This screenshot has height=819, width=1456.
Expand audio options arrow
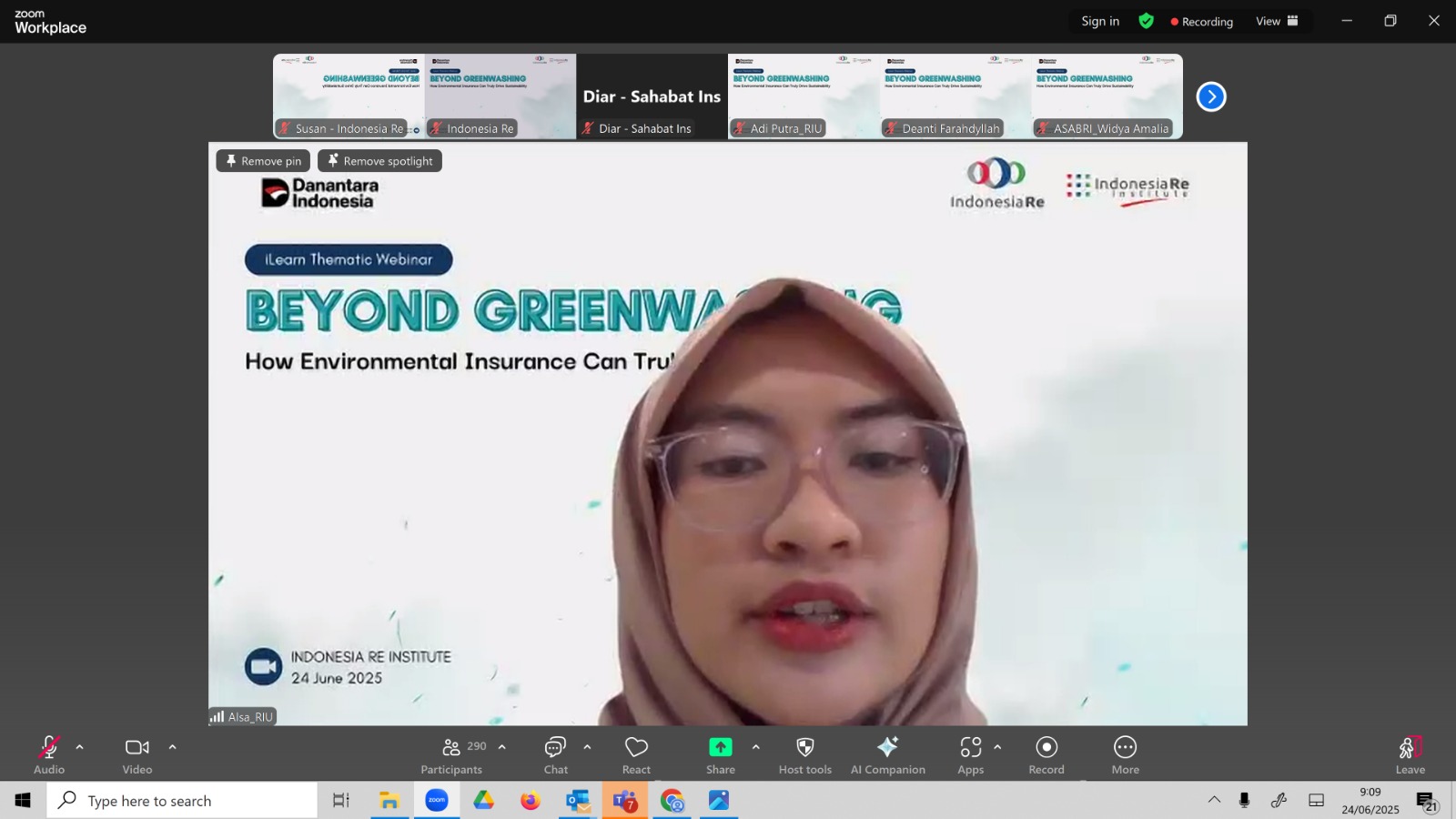point(80,747)
